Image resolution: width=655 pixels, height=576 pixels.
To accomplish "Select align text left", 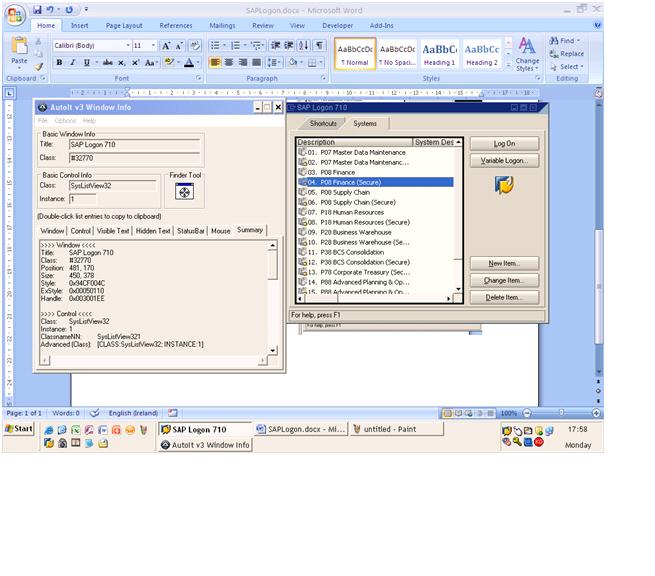I will tap(215, 63).
